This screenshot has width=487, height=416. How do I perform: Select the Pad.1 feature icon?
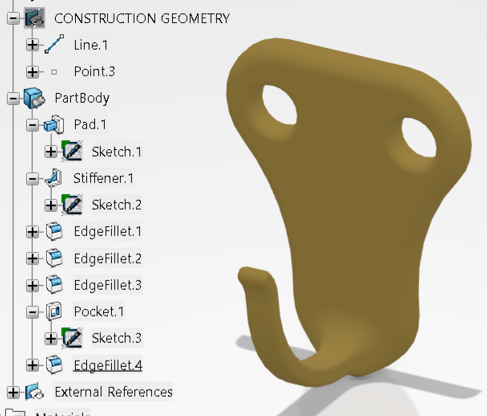coord(54,125)
